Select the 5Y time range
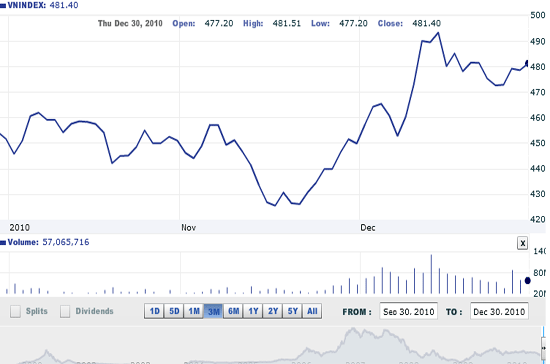The image size is (550, 364). pyautogui.click(x=292, y=311)
